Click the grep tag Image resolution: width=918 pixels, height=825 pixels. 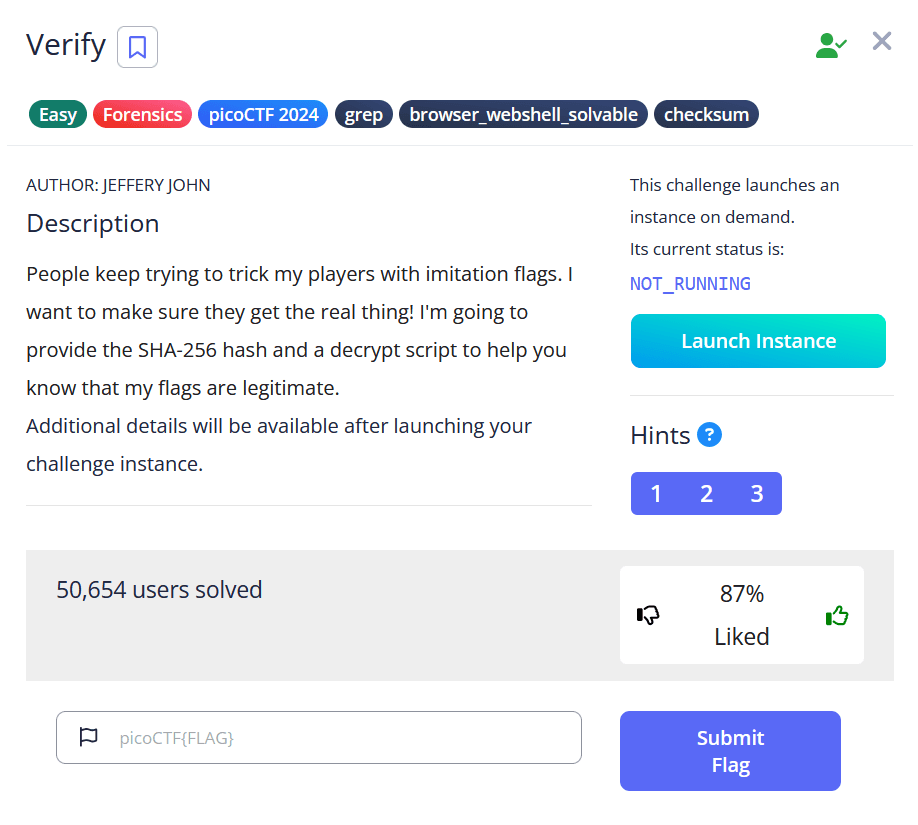(x=363, y=113)
